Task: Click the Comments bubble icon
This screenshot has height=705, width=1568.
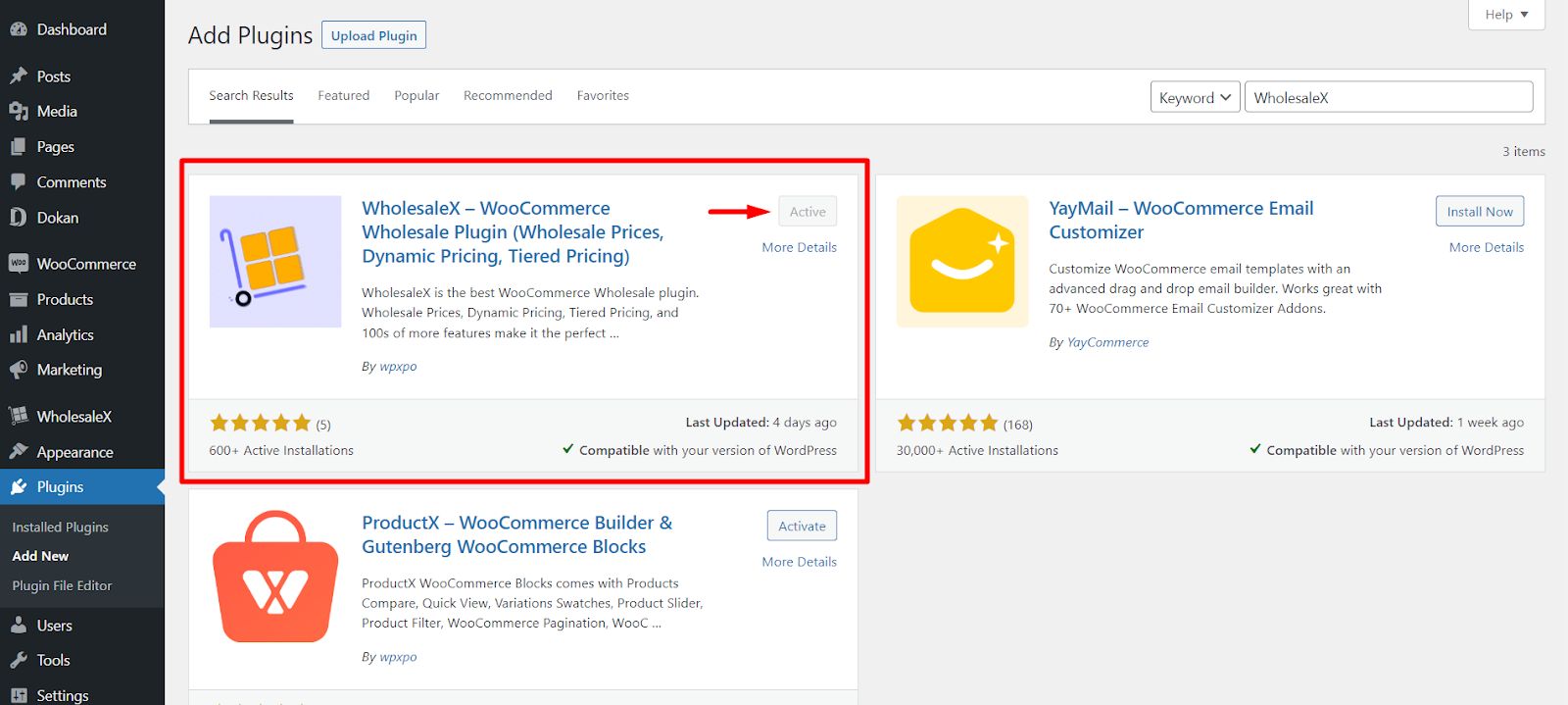Action: pos(19,182)
